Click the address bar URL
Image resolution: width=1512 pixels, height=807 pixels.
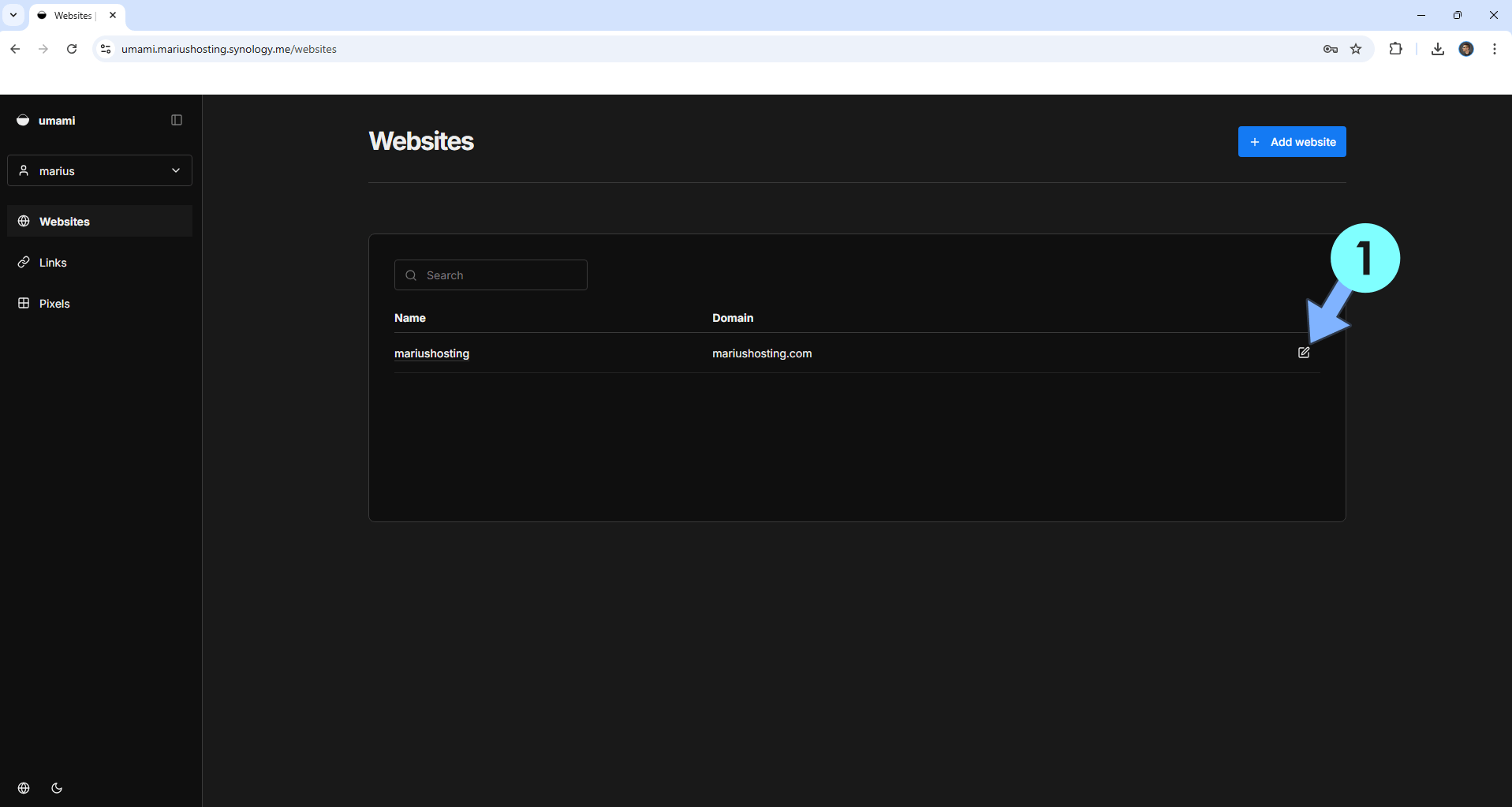[x=229, y=49]
